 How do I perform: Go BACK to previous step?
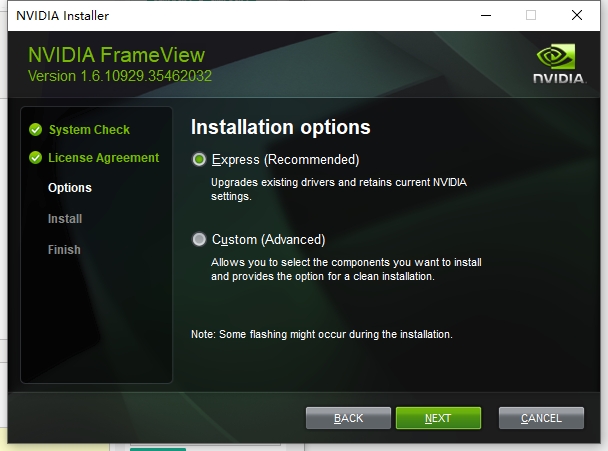coord(348,418)
